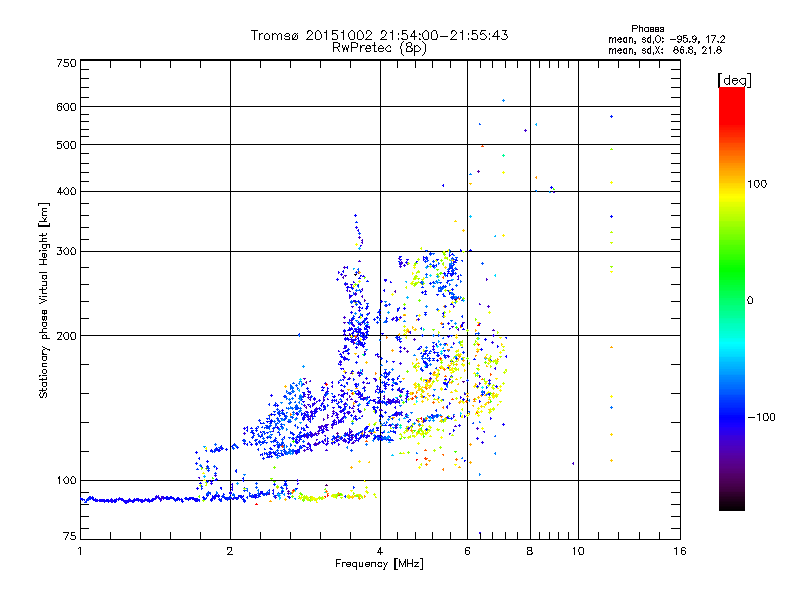This screenshot has width=800, height=600.
Task: Click the '16' frequency axis tick label
Action: coord(680,551)
